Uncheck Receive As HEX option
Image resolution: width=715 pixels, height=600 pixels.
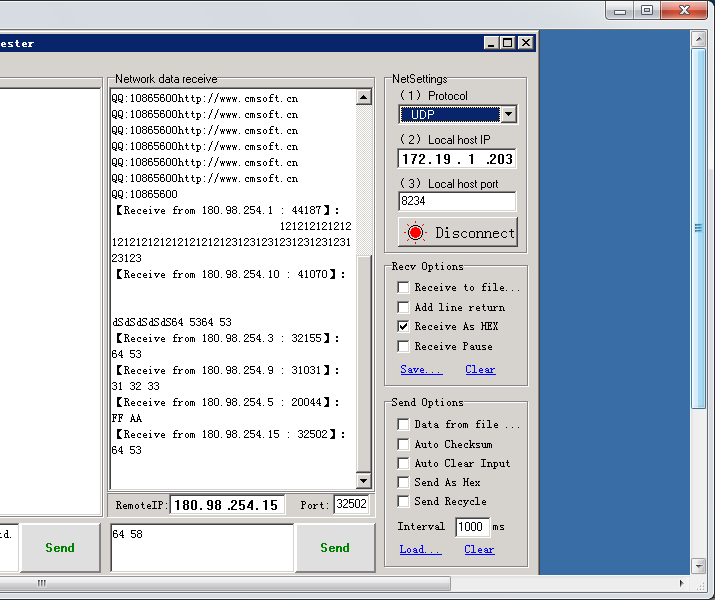(404, 326)
